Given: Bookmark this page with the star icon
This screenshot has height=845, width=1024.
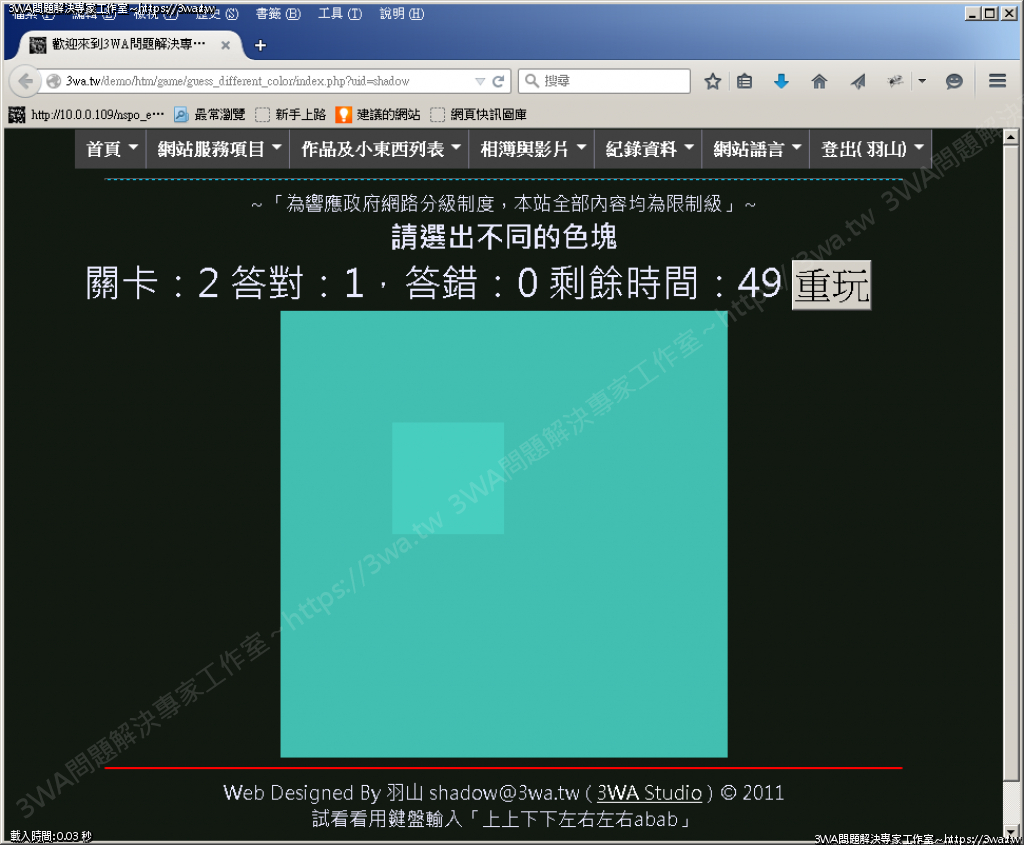Looking at the screenshot, I should 712,82.
